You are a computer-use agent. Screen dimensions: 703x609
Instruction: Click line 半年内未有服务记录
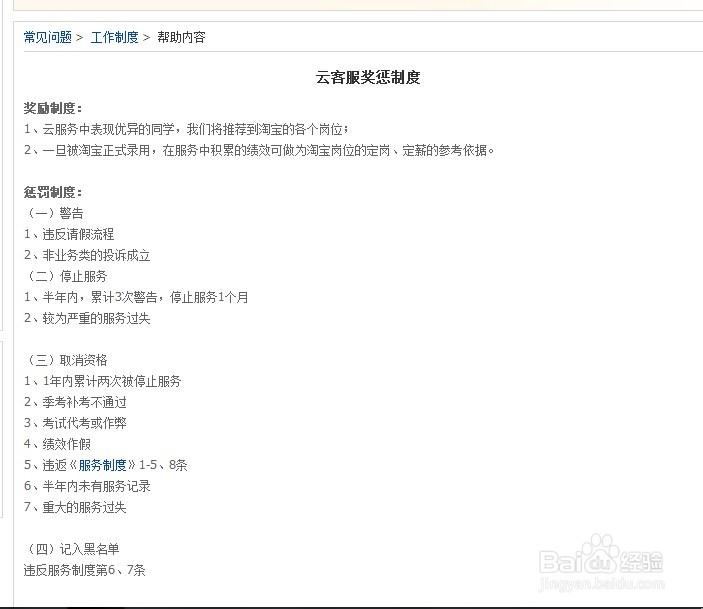(87, 486)
